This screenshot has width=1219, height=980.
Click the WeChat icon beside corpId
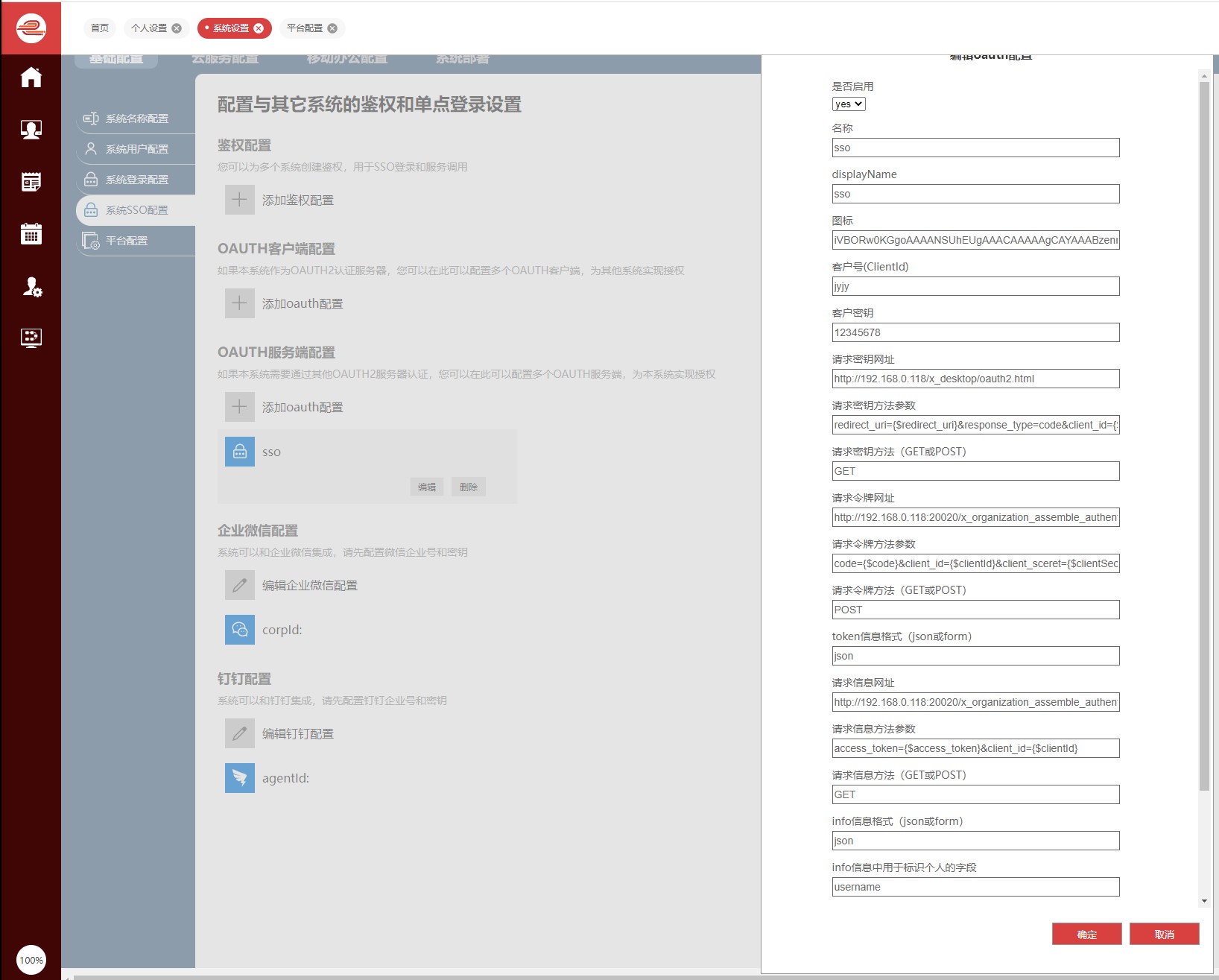[240, 629]
